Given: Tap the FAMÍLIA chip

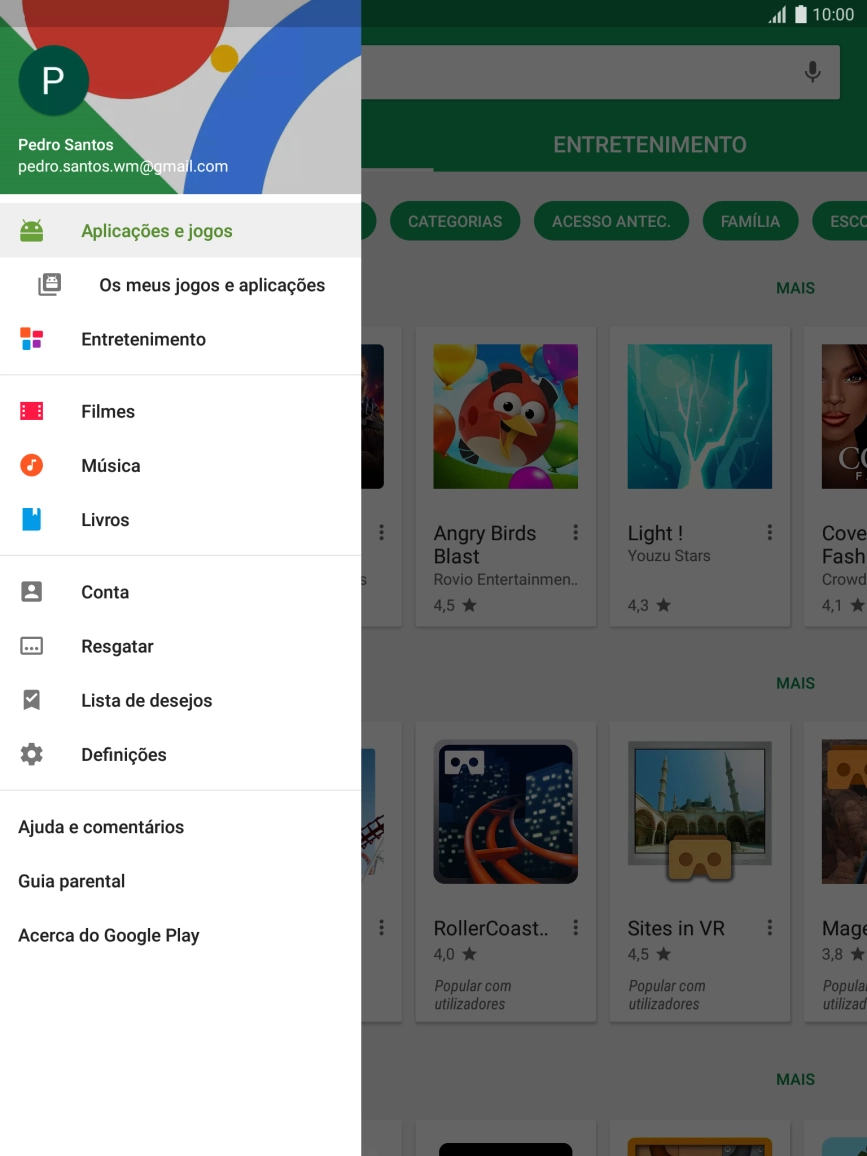Looking at the screenshot, I should coord(750,221).
